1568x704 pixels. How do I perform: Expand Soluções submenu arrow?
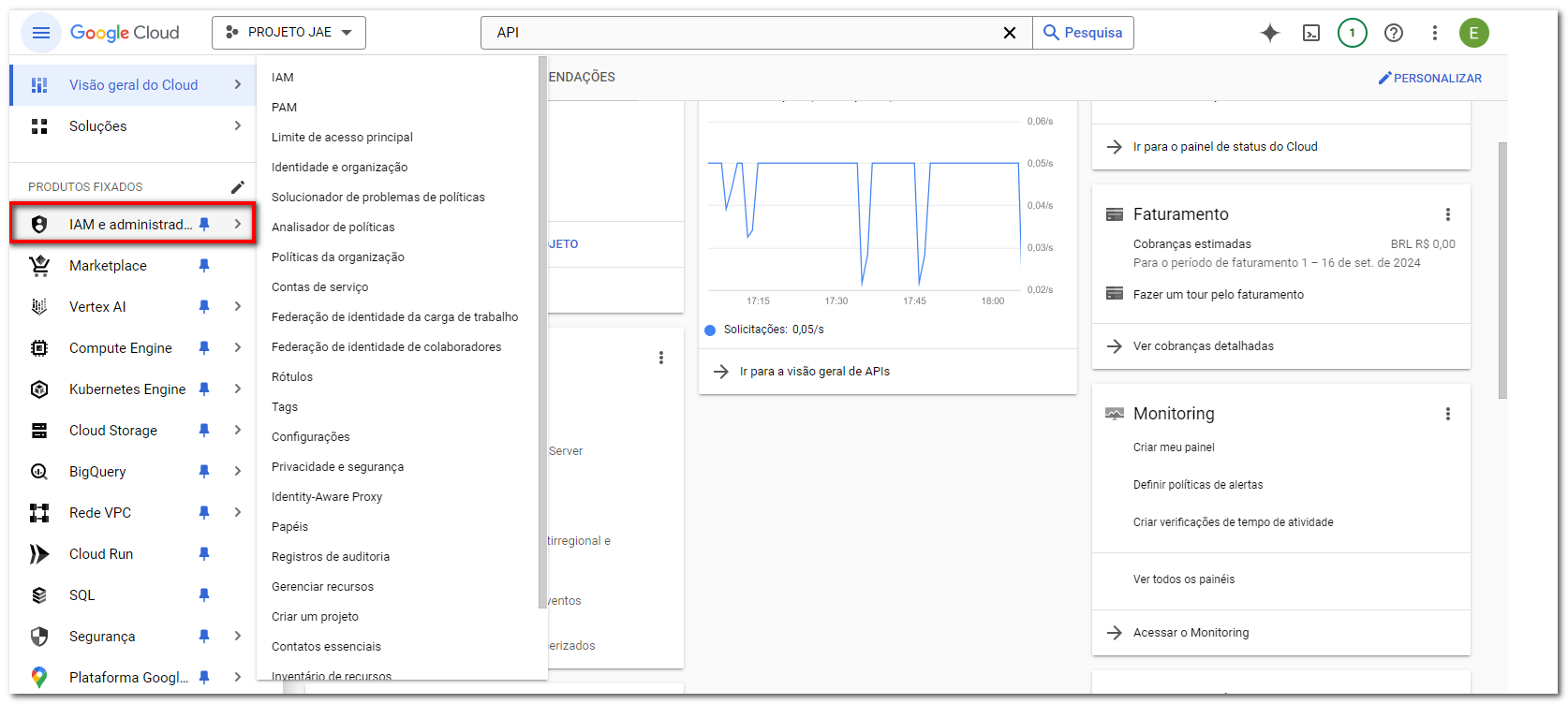click(238, 126)
